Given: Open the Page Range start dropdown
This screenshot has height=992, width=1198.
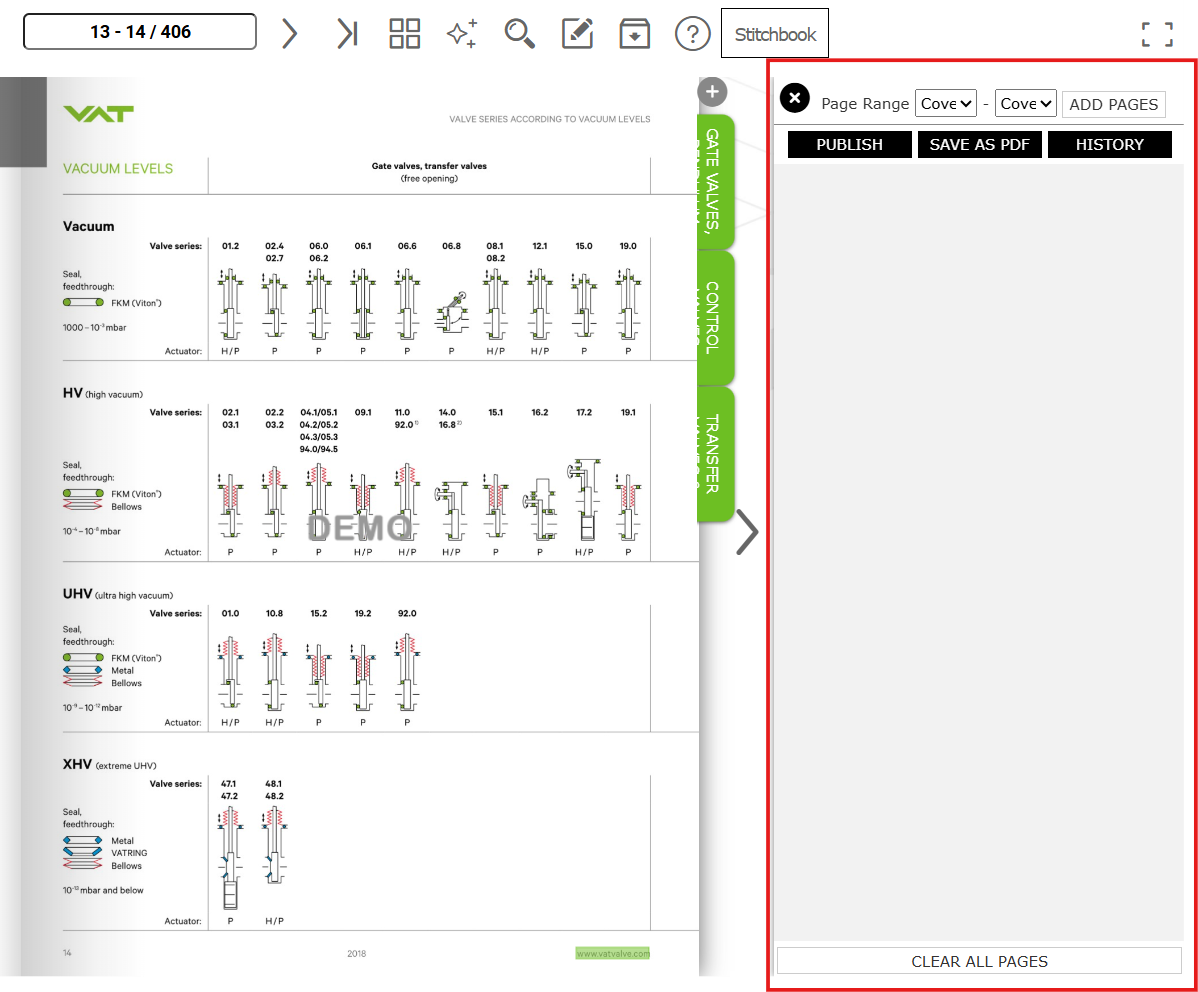Looking at the screenshot, I should click(x=945, y=103).
